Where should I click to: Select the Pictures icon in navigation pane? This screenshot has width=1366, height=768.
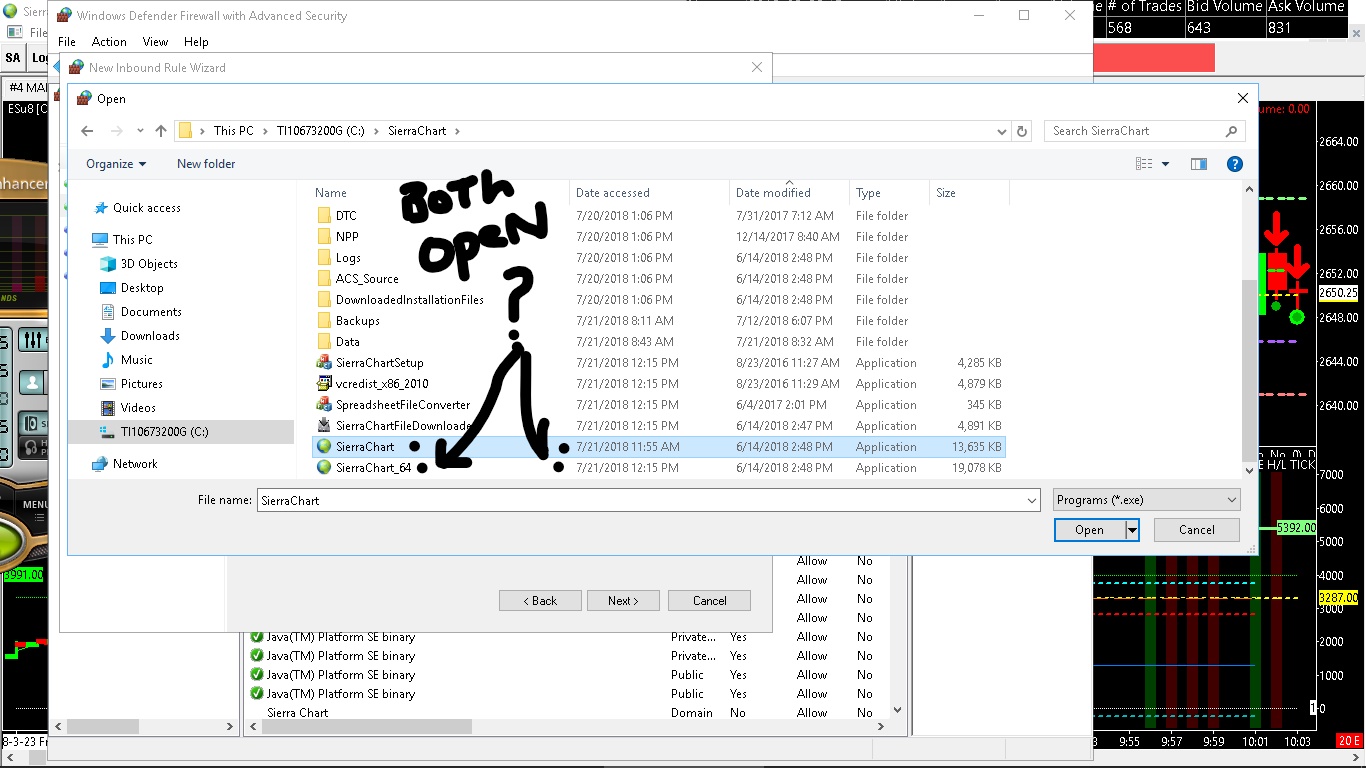click(108, 384)
